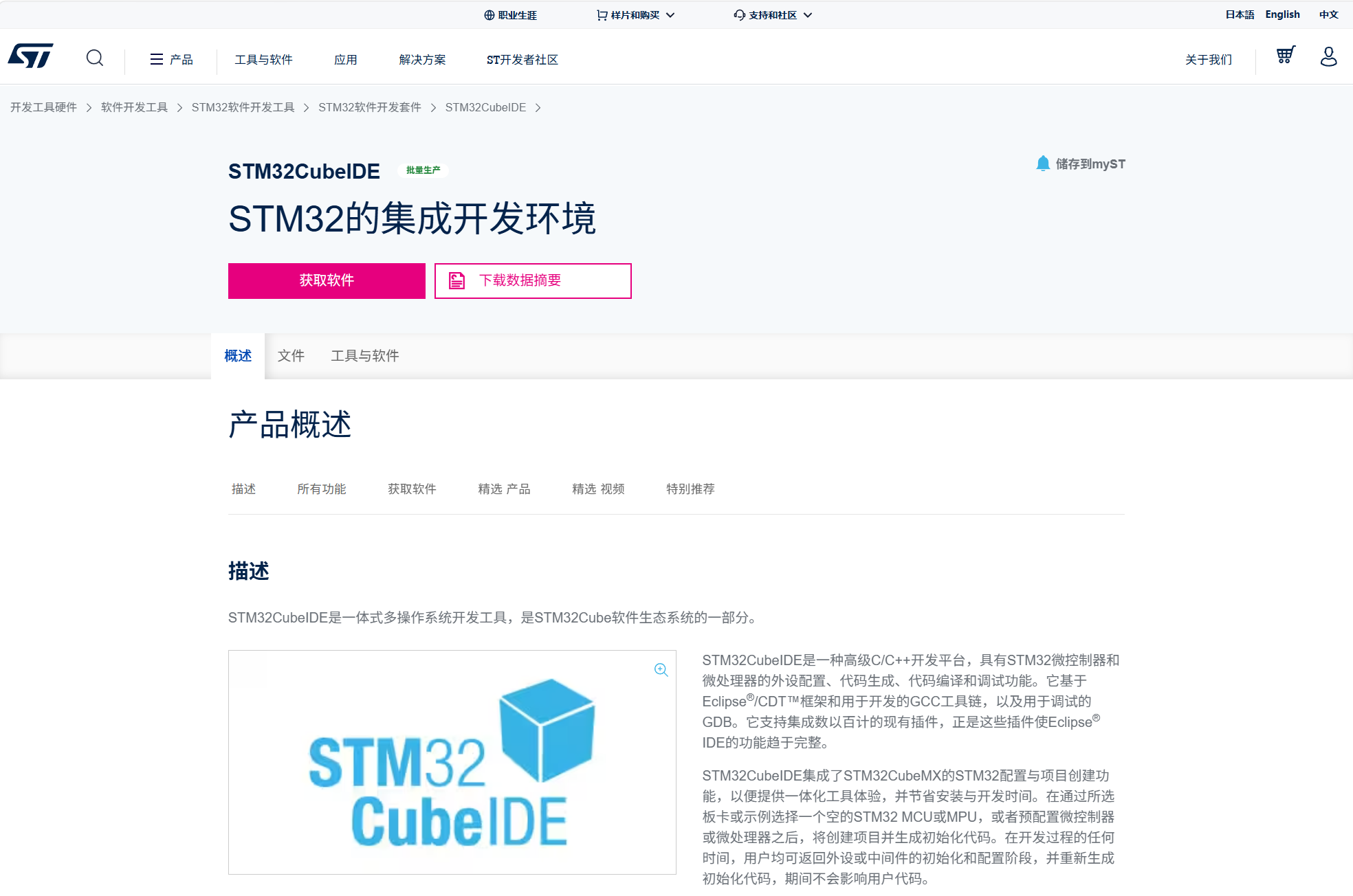
Task: Switch language to 日本語
Action: coord(1240,14)
